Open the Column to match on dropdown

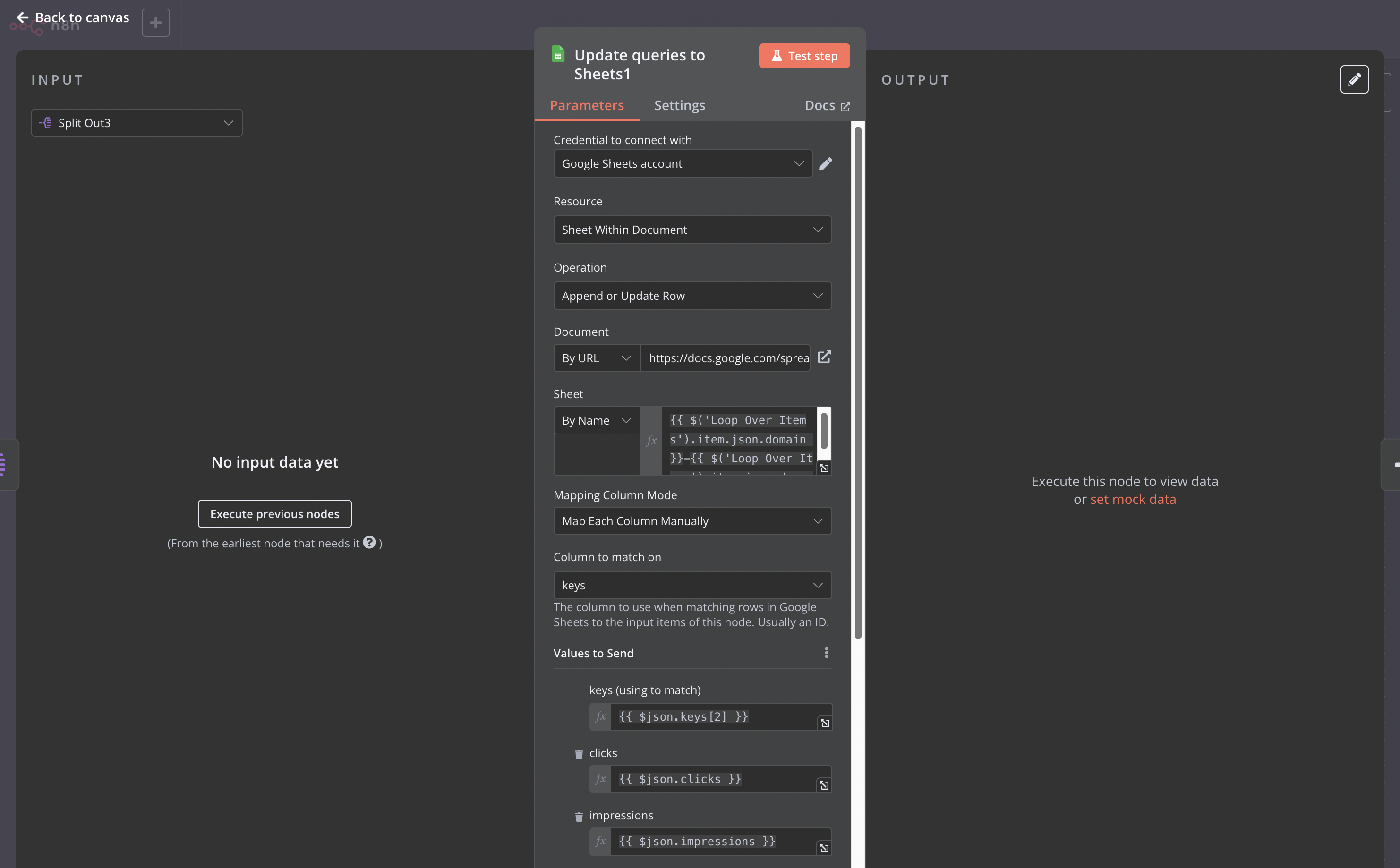692,585
